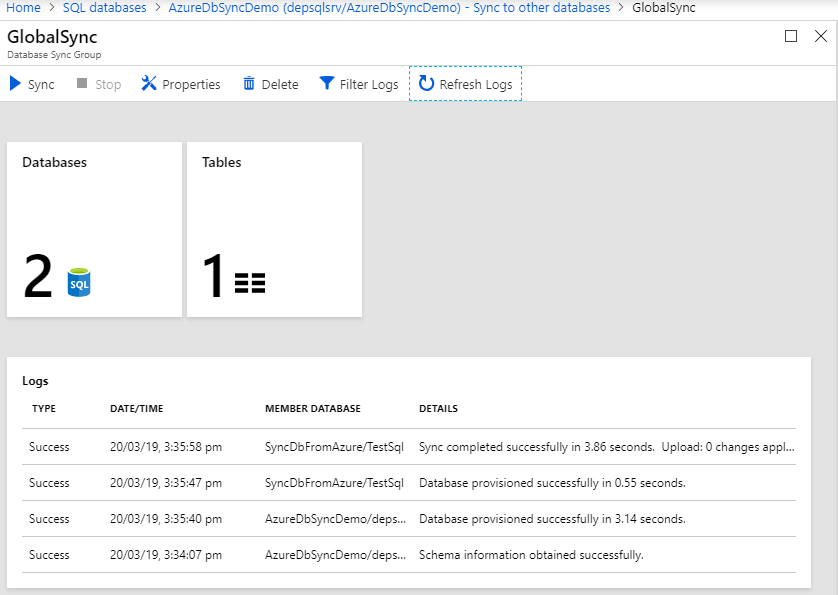Screen dimensions: 838x595
Task: Click the MEMBER DATABASE column header
Action: pos(313,408)
